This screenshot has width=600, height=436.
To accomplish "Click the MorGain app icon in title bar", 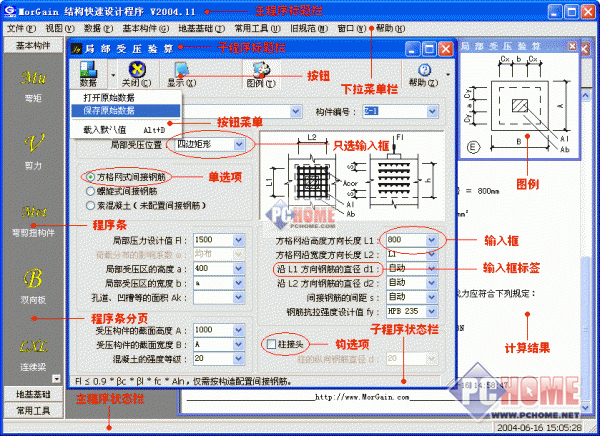I will click(10, 11).
